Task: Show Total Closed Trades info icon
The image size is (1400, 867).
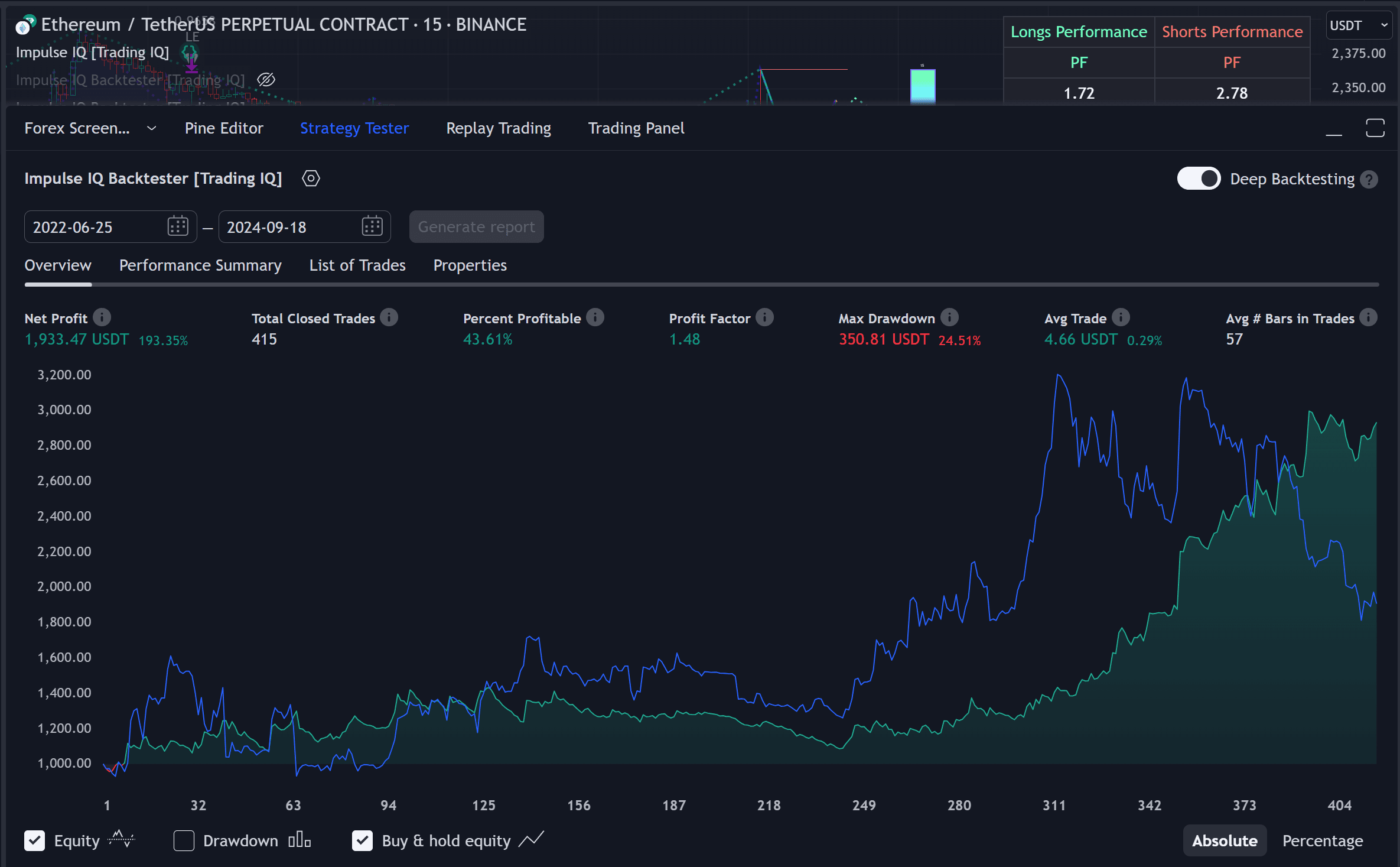Action: 389,317
